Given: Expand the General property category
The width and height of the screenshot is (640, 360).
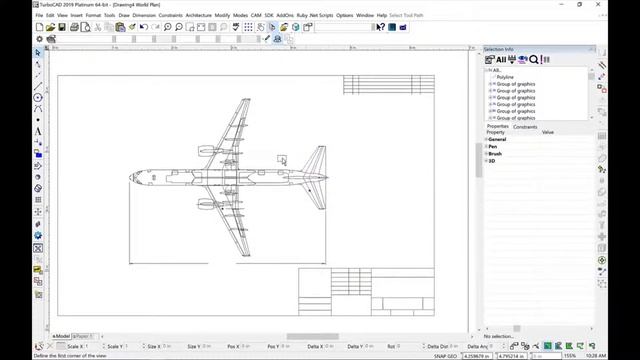Looking at the screenshot, I should pos(486,140).
